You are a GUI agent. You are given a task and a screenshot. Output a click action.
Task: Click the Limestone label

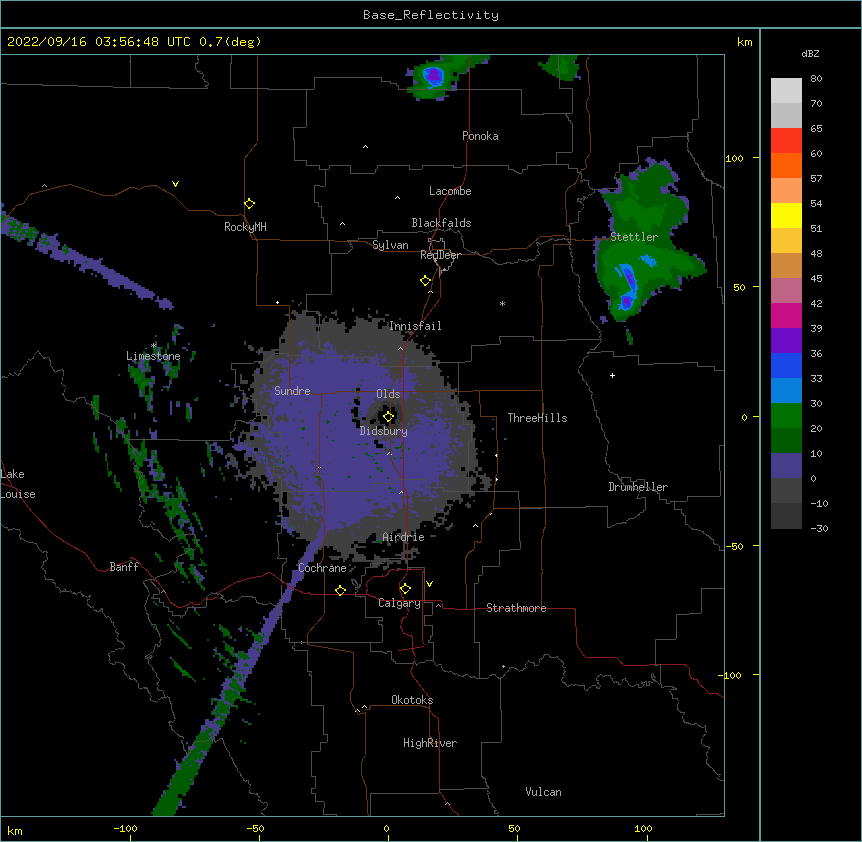coord(153,356)
